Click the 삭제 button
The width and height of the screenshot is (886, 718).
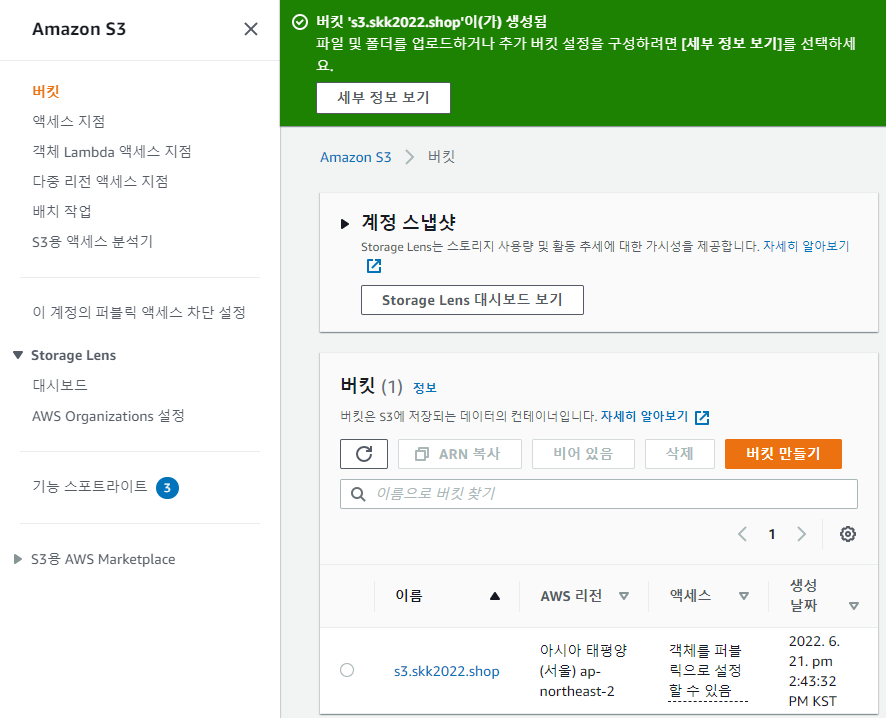(x=680, y=454)
